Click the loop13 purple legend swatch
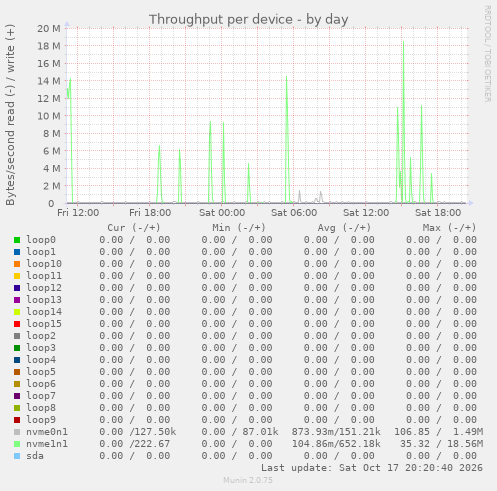 (x=17, y=300)
